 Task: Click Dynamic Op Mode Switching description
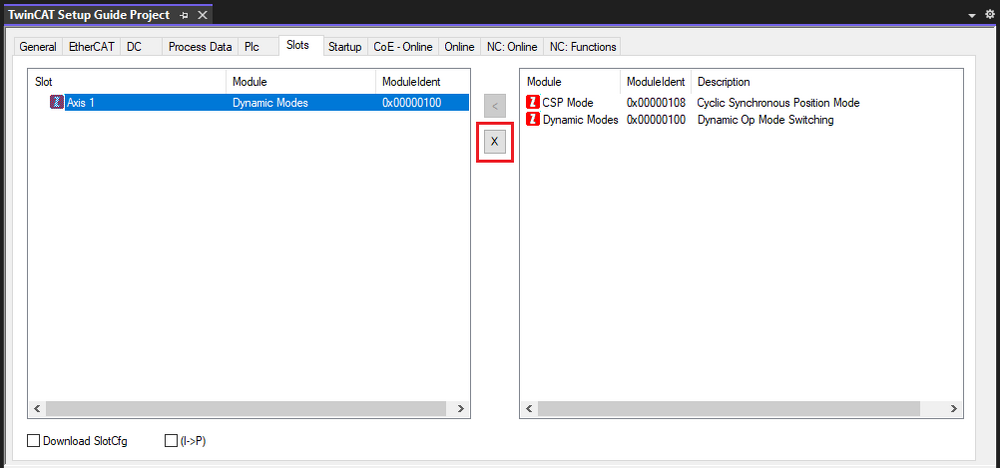click(766, 120)
